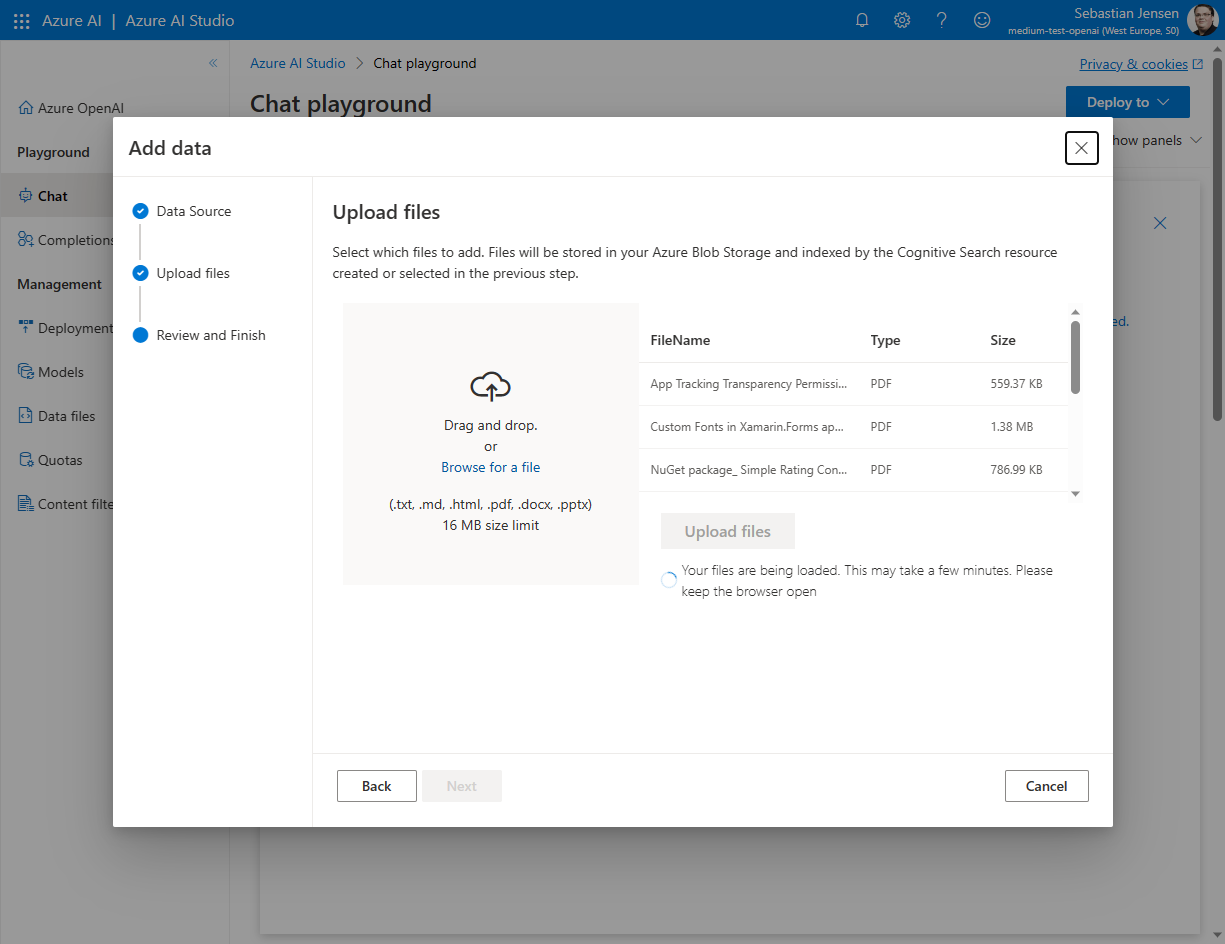
Task: Open the notifications bell
Action: tap(862, 20)
